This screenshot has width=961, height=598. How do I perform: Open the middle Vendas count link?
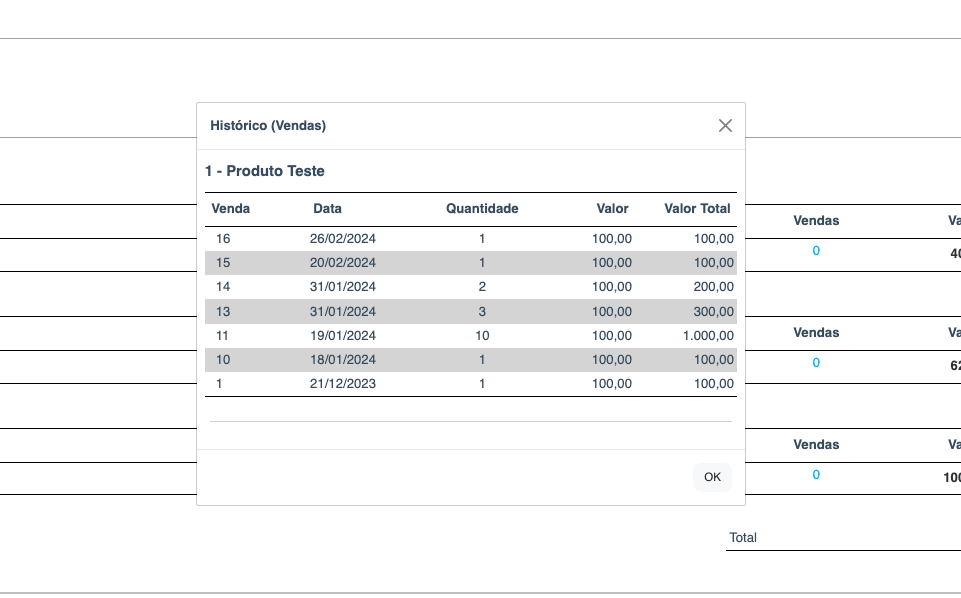tap(816, 363)
